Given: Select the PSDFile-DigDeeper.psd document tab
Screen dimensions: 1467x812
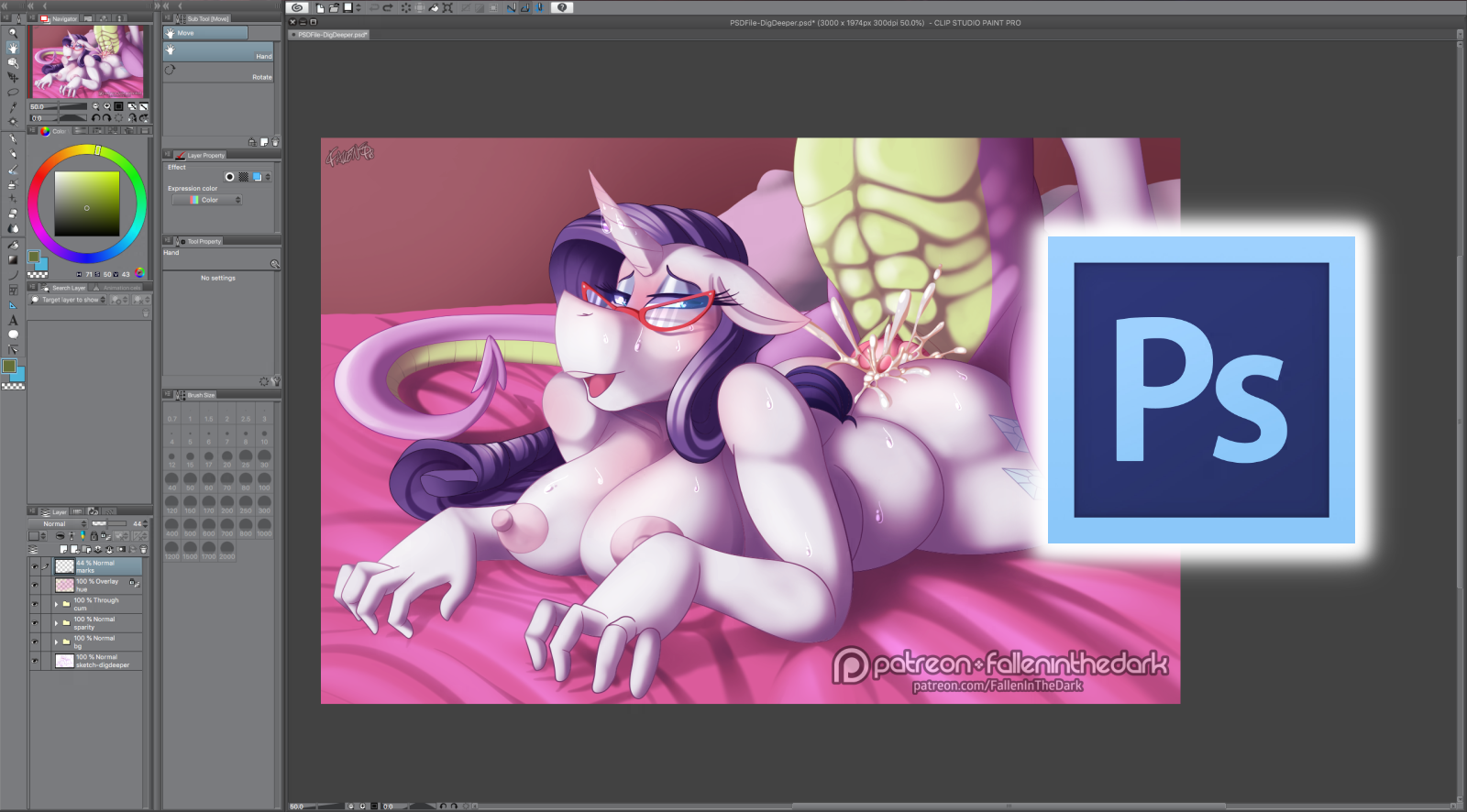Looking at the screenshot, I should [x=329, y=35].
